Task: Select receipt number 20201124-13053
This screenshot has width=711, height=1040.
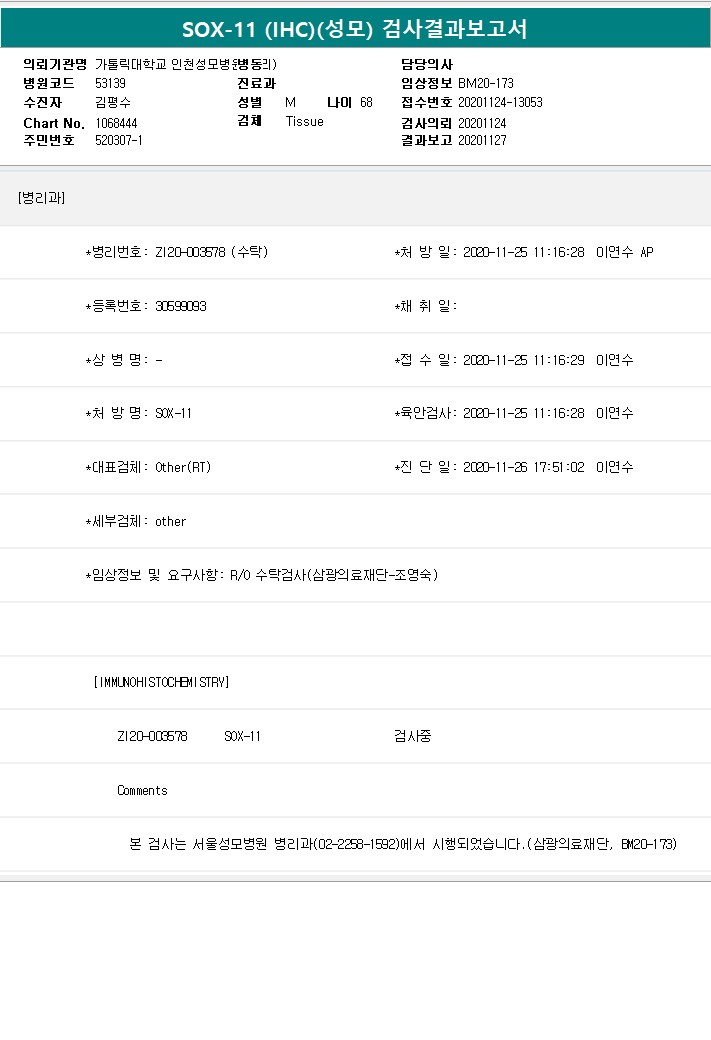Action: point(500,102)
